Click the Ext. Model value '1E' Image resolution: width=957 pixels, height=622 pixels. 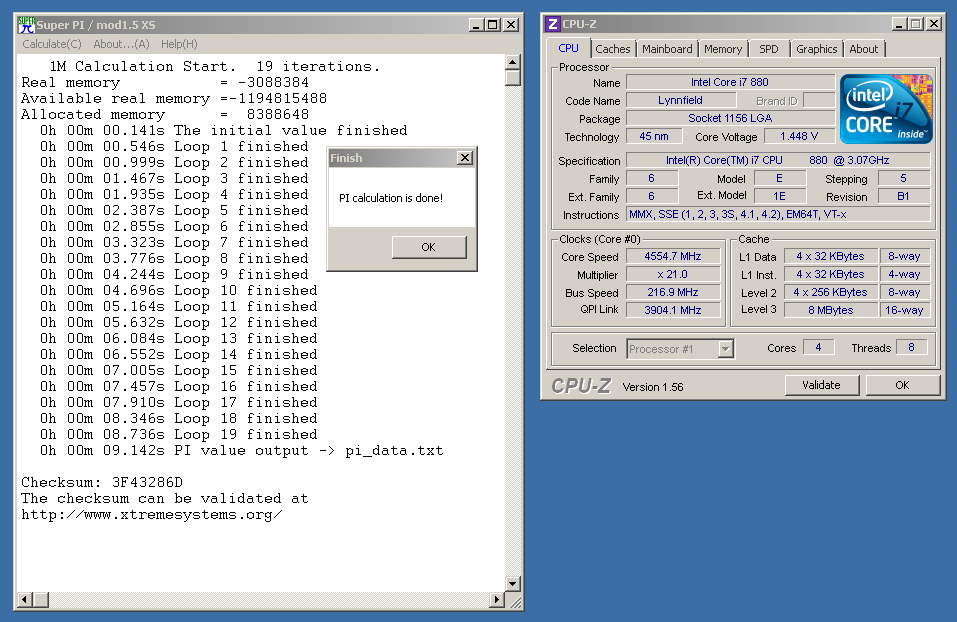[780, 196]
